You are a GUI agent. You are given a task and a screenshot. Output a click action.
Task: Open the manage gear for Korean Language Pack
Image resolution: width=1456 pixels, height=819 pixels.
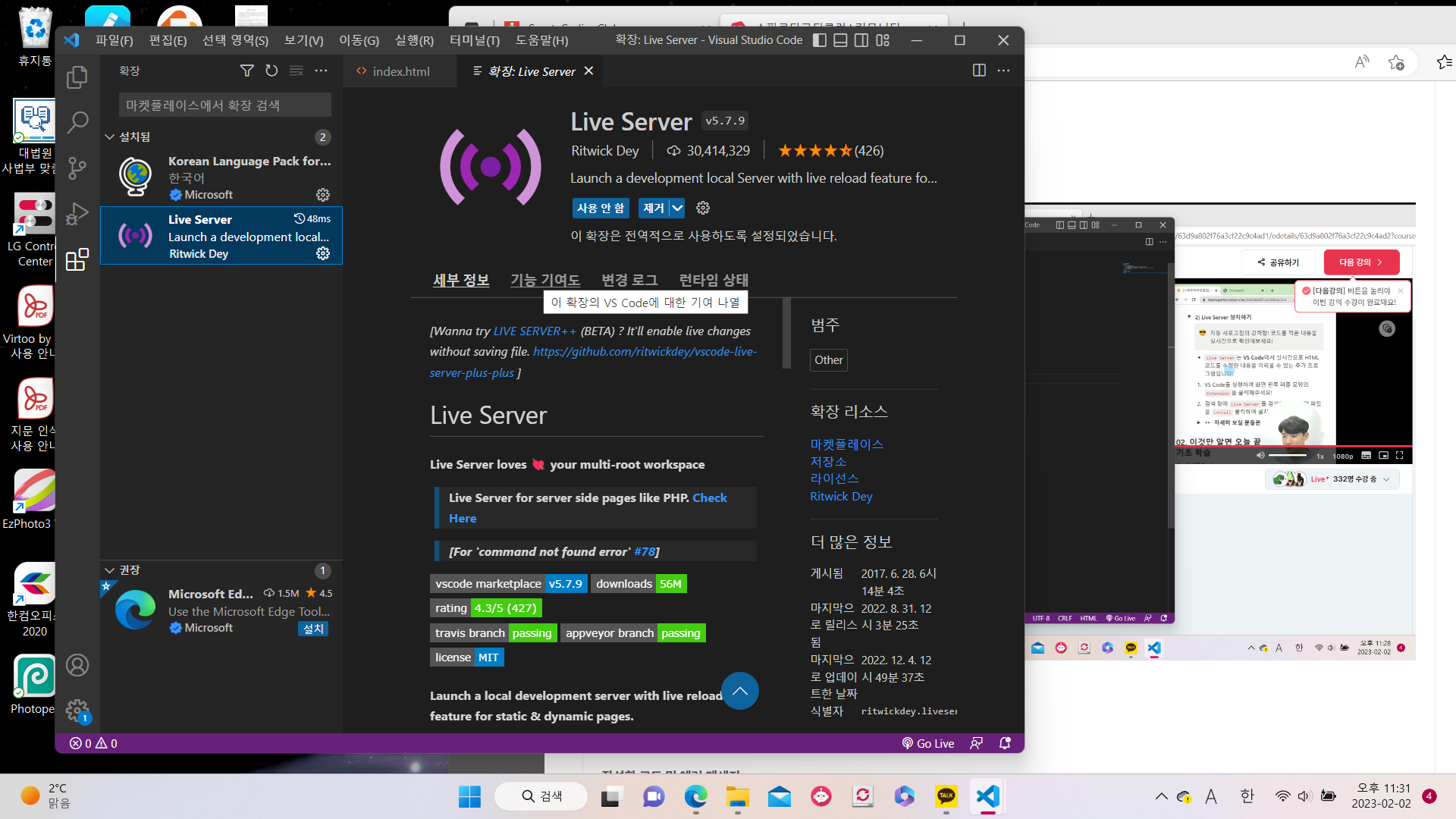click(323, 195)
